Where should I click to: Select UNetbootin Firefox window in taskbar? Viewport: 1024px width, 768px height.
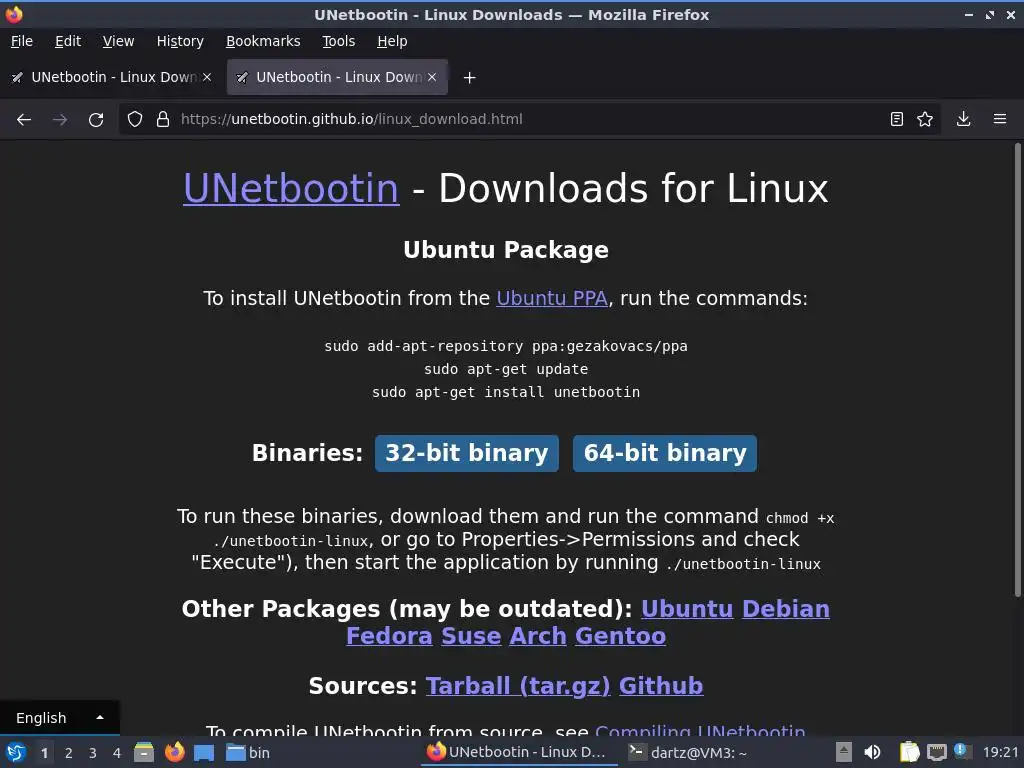tap(517, 753)
